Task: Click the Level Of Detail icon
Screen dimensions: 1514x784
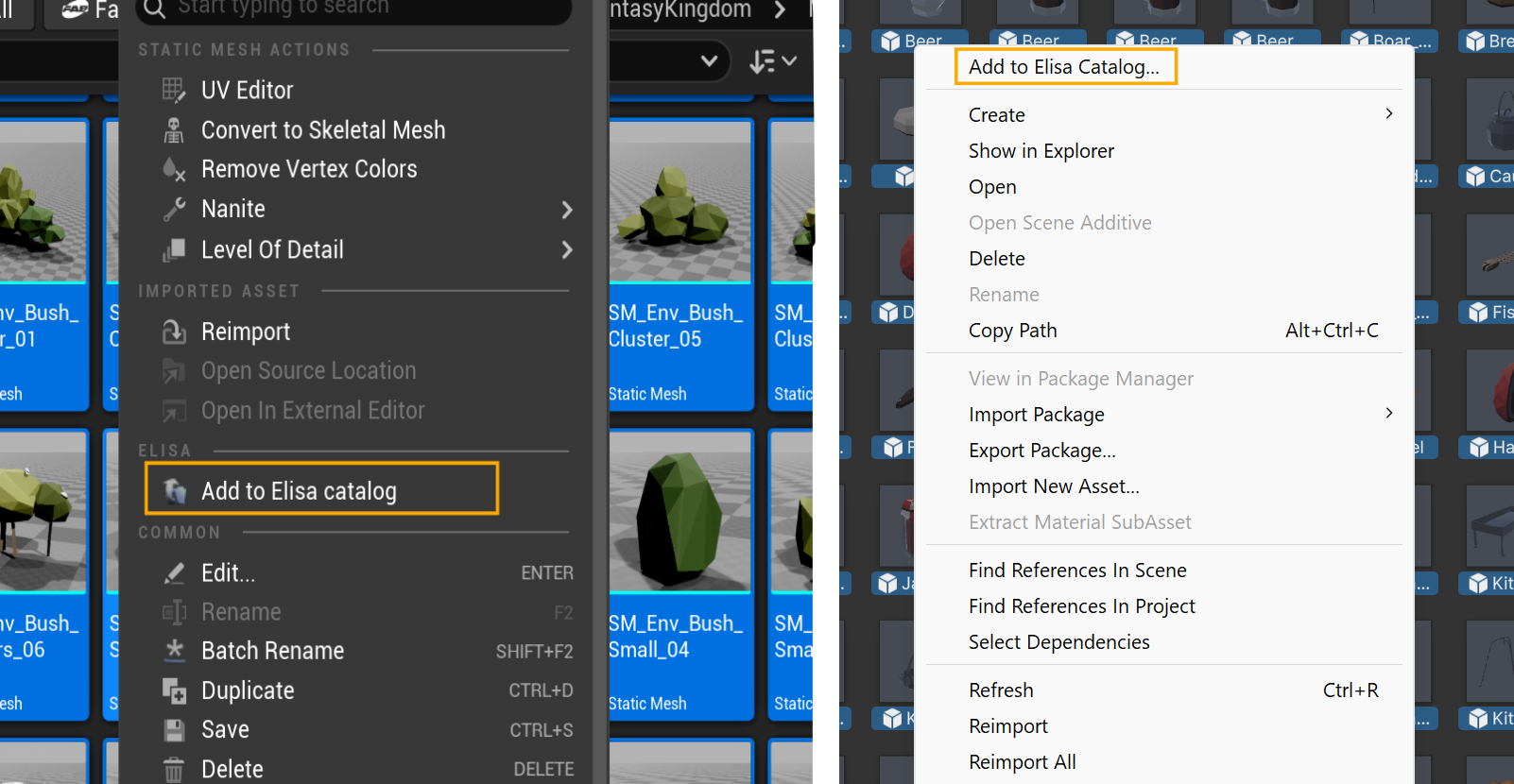Action: (174, 249)
